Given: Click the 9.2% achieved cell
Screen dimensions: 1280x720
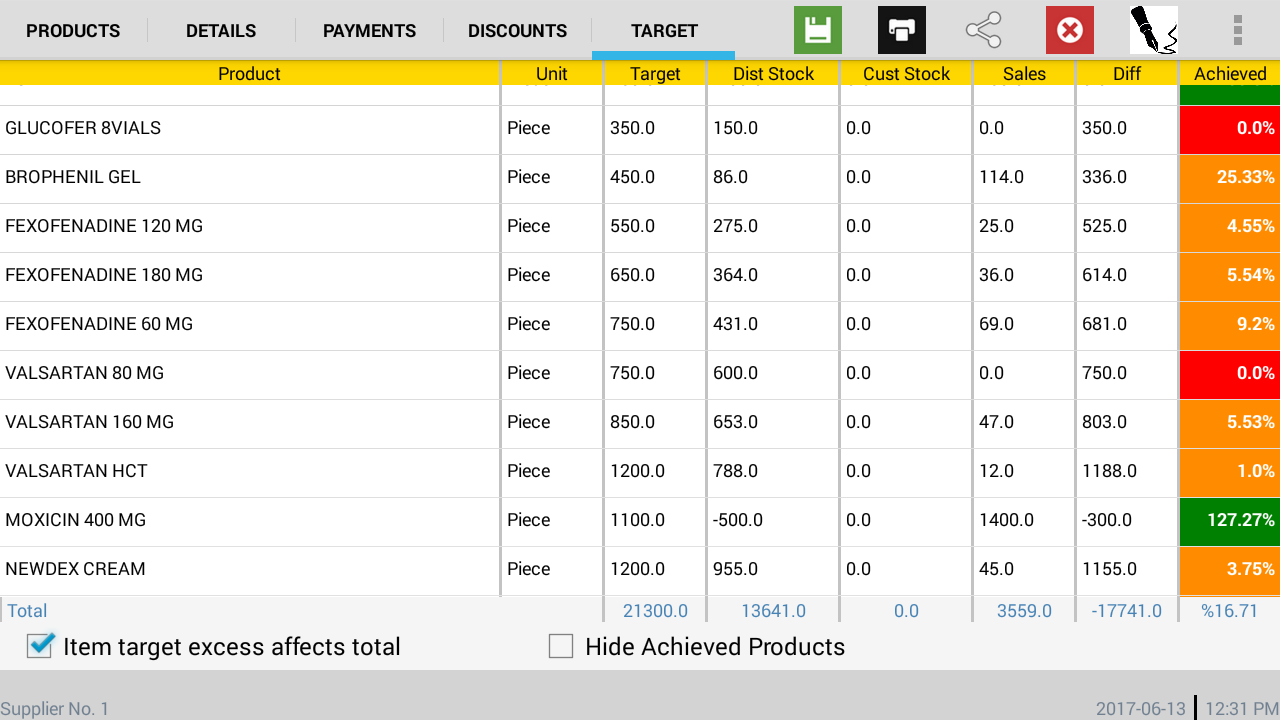Looking at the screenshot, I should click(1230, 325).
